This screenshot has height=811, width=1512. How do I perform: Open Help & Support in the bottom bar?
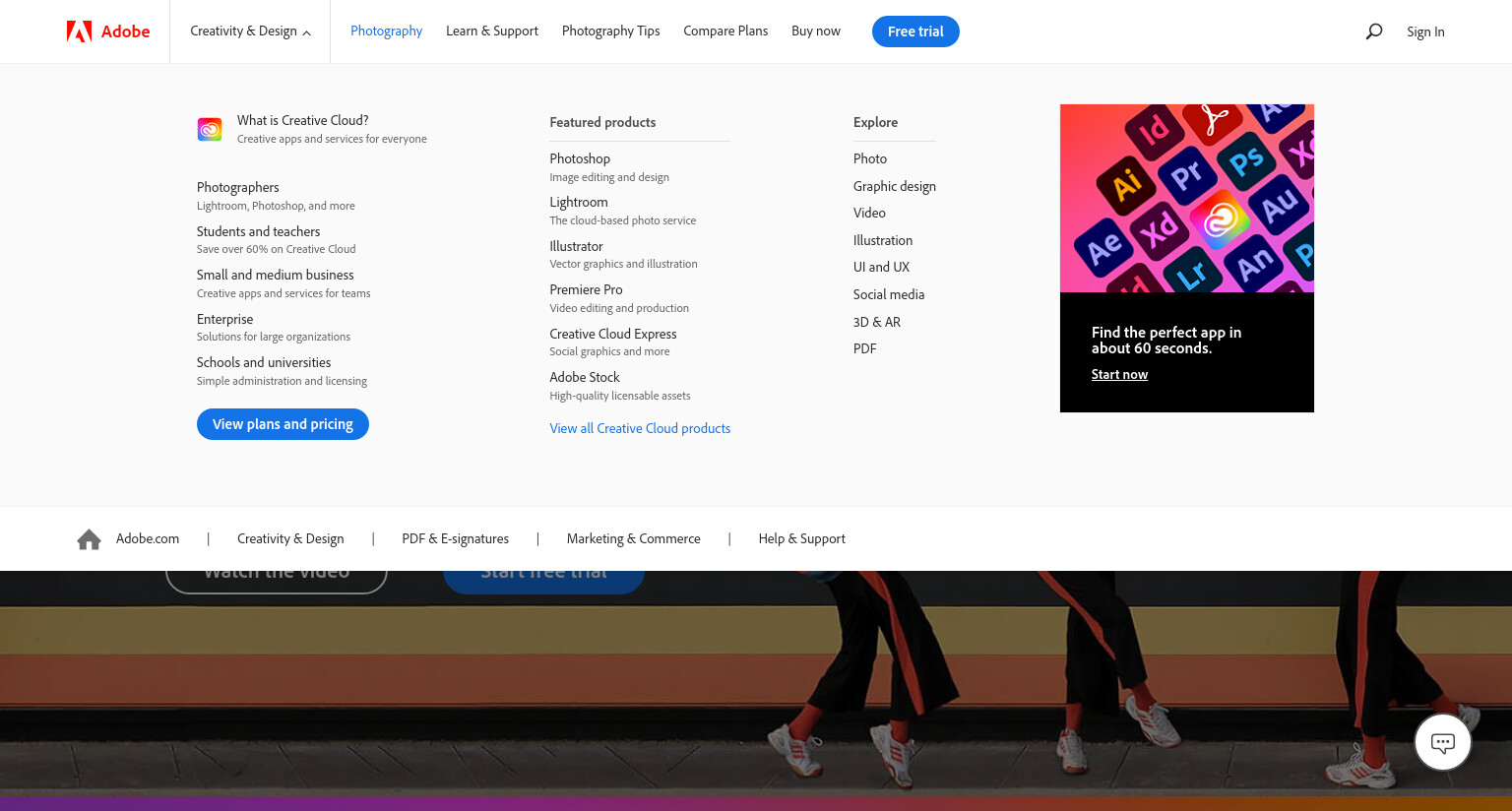(x=802, y=538)
